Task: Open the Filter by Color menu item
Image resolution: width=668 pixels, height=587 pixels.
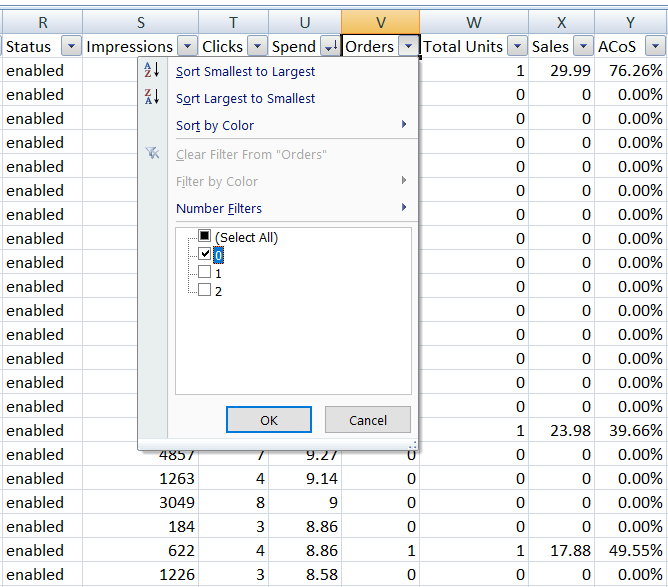Action: point(217,181)
